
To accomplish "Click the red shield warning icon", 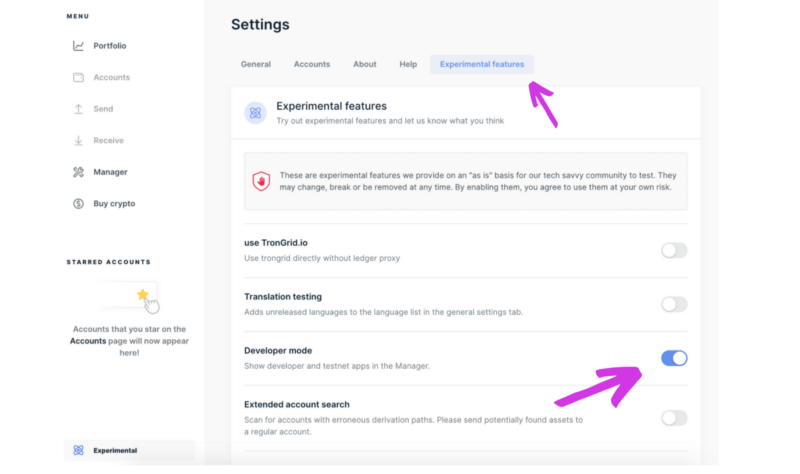I will (x=261, y=181).
